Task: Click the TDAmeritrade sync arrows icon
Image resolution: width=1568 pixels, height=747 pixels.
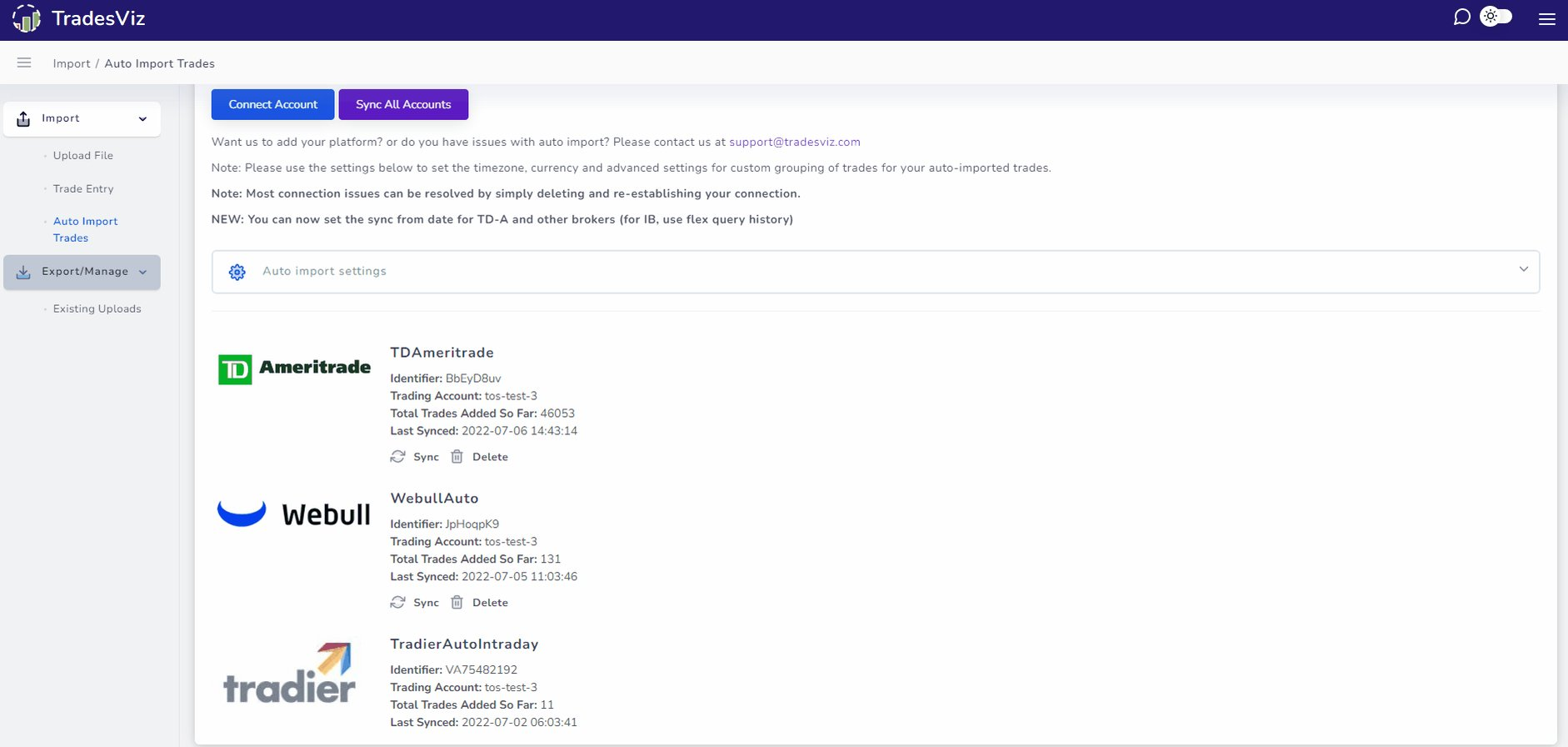Action: [398, 457]
